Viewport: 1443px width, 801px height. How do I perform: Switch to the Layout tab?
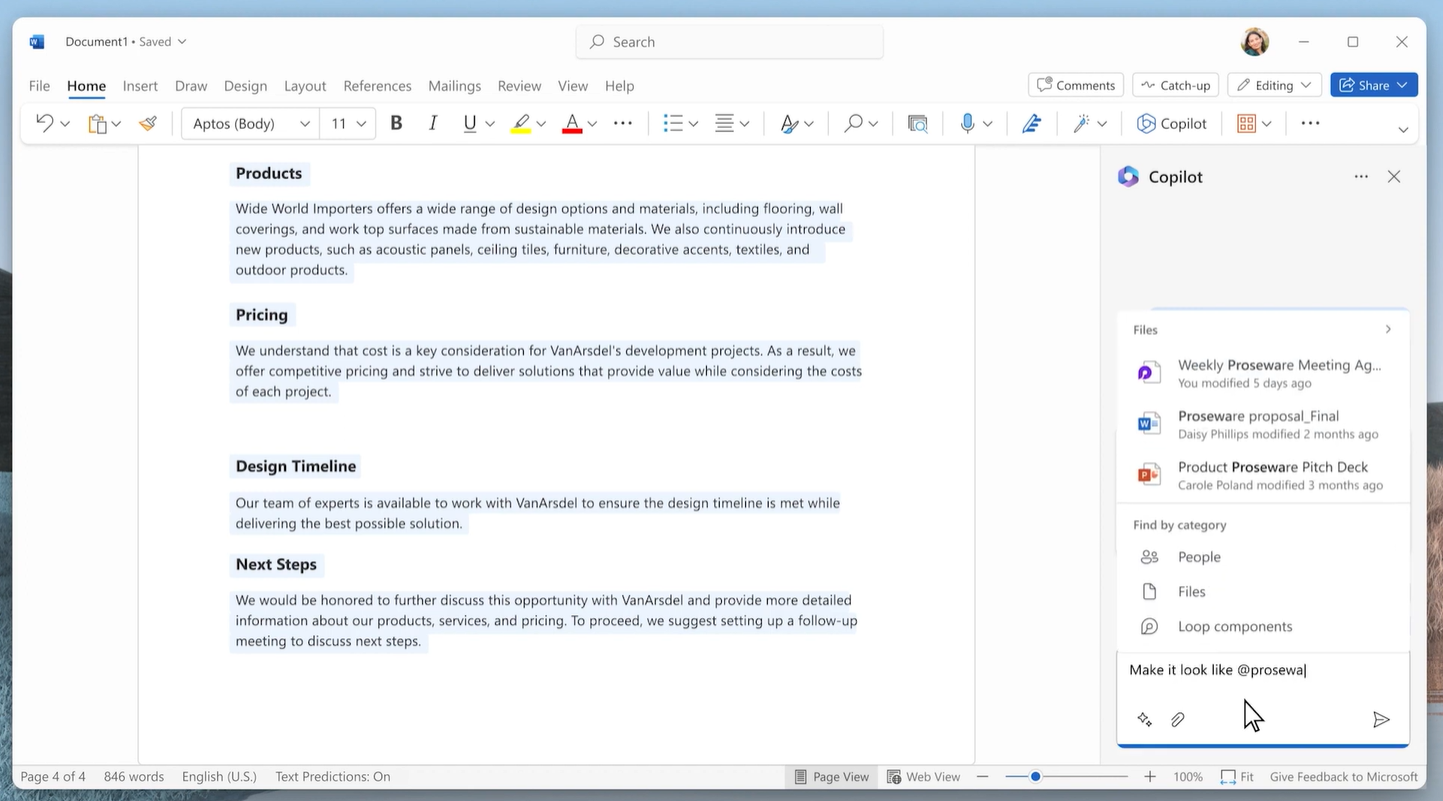point(305,86)
